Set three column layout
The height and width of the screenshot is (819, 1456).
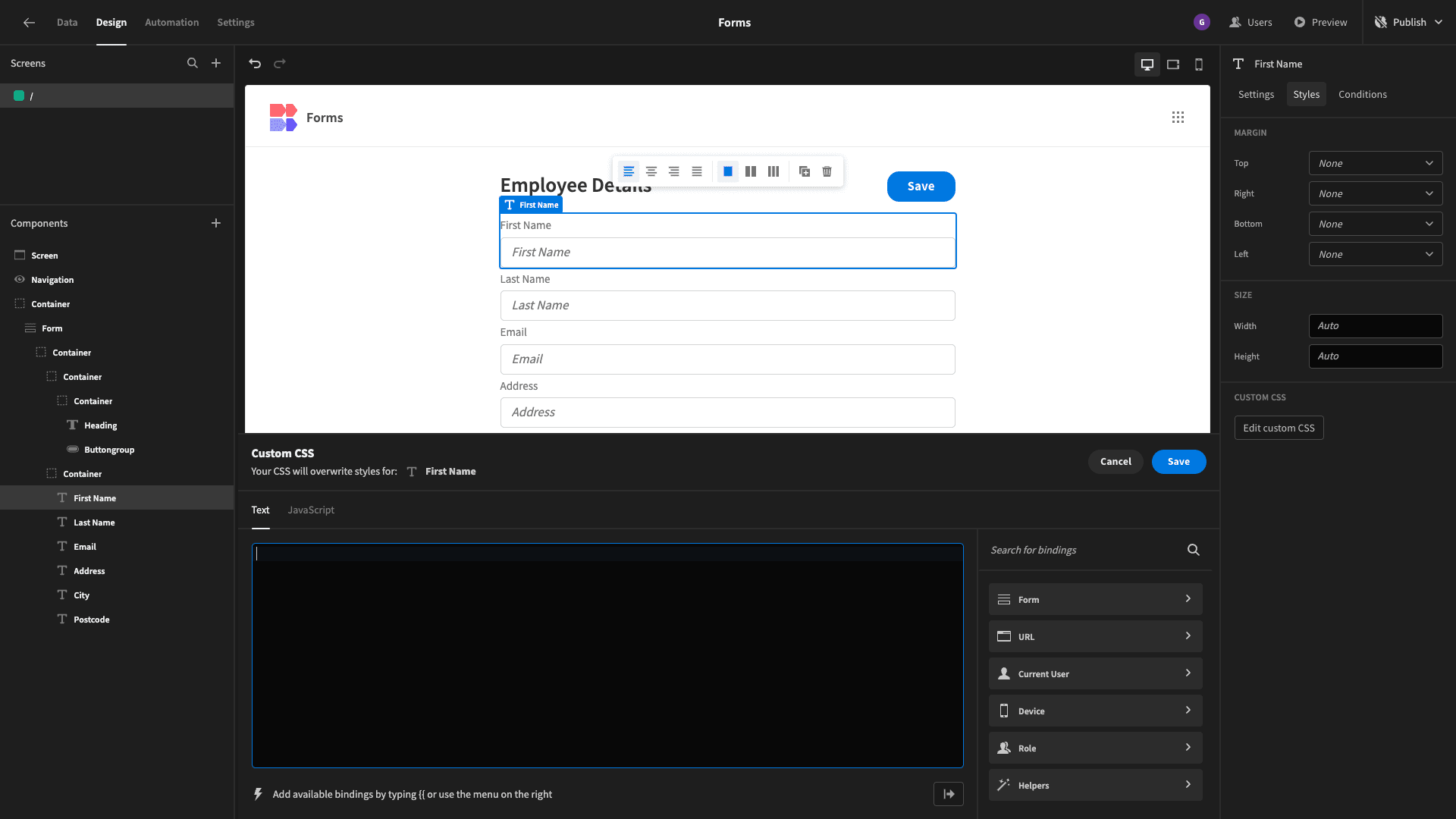click(773, 171)
